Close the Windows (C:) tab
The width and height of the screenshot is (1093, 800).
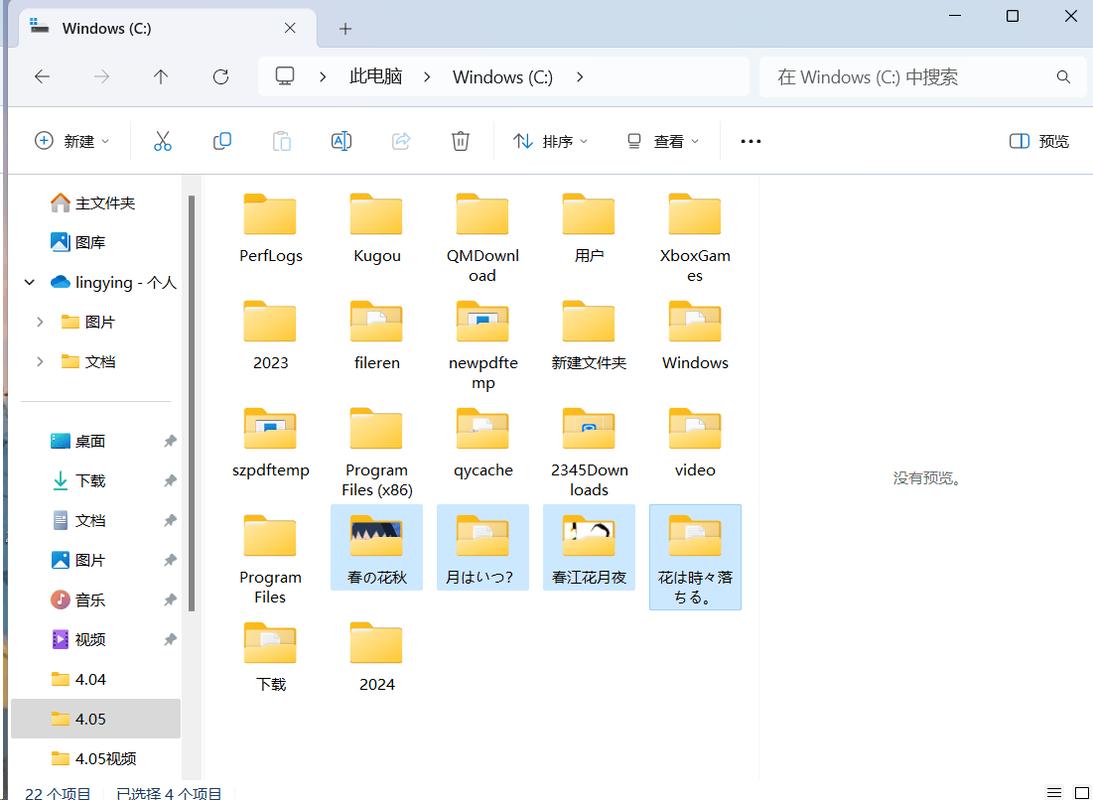click(x=290, y=28)
